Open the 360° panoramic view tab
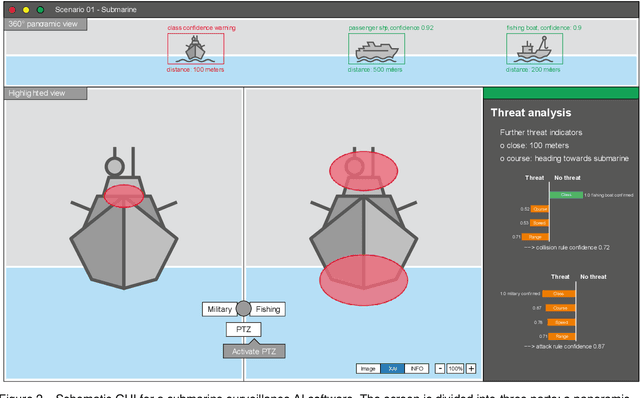Screen dimensions: 640x398 pos(46,24)
